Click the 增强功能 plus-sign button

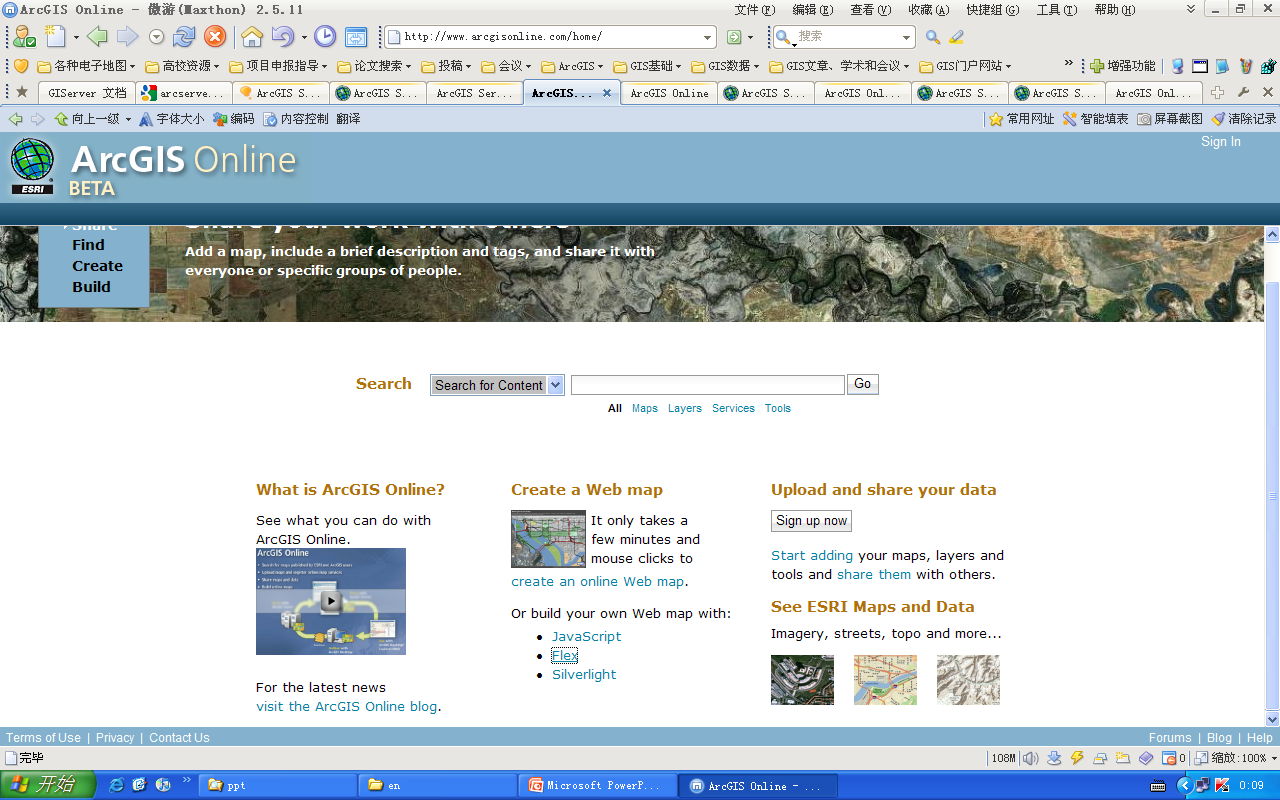click(1122, 66)
